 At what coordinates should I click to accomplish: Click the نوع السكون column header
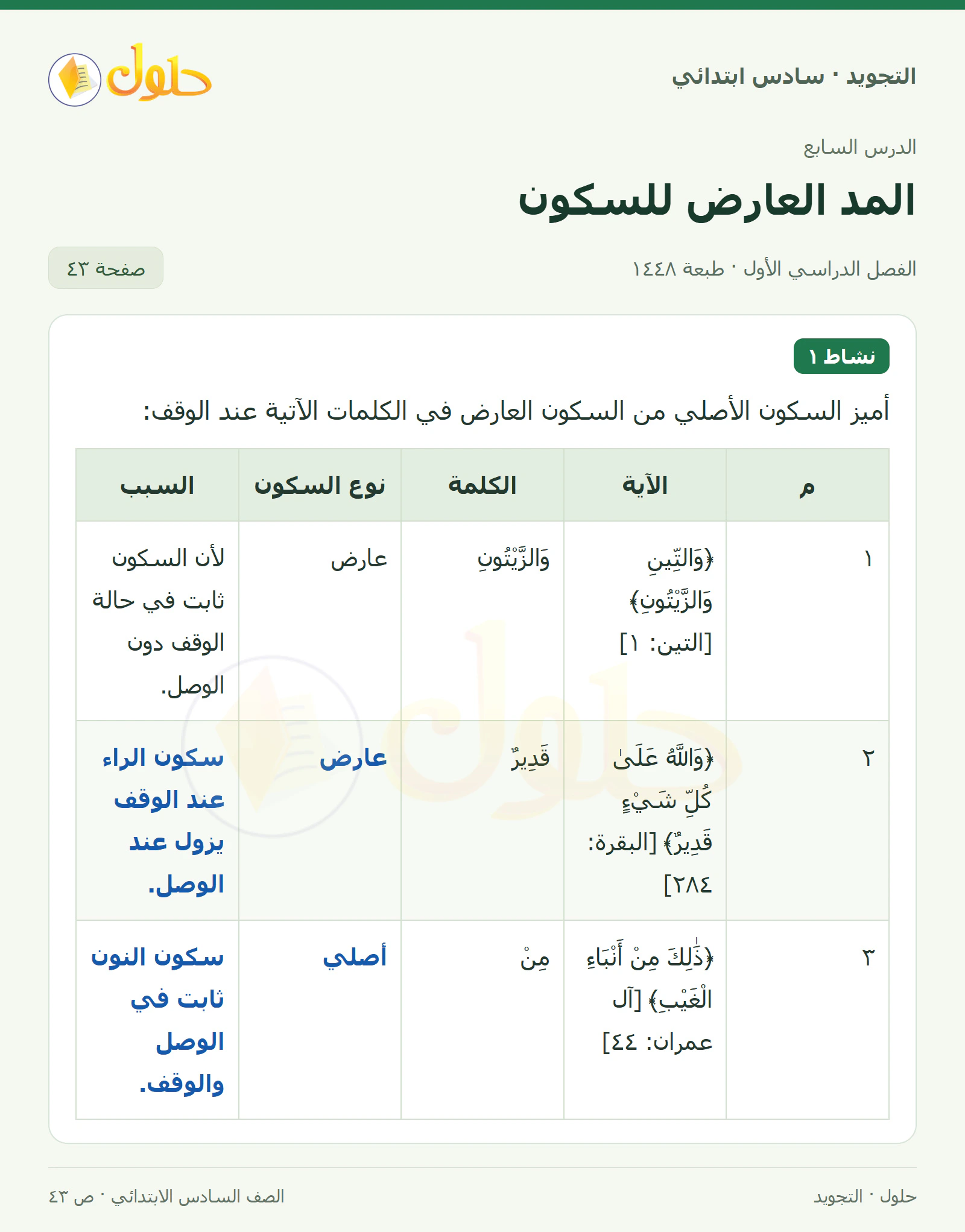point(320,485)
